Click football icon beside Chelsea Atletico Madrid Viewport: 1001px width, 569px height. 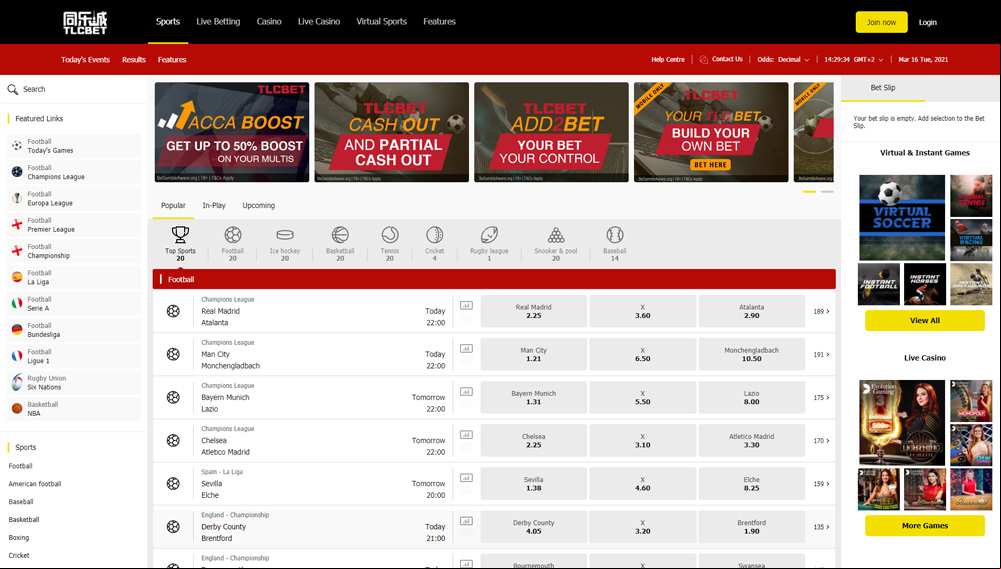tap(173, 441)
